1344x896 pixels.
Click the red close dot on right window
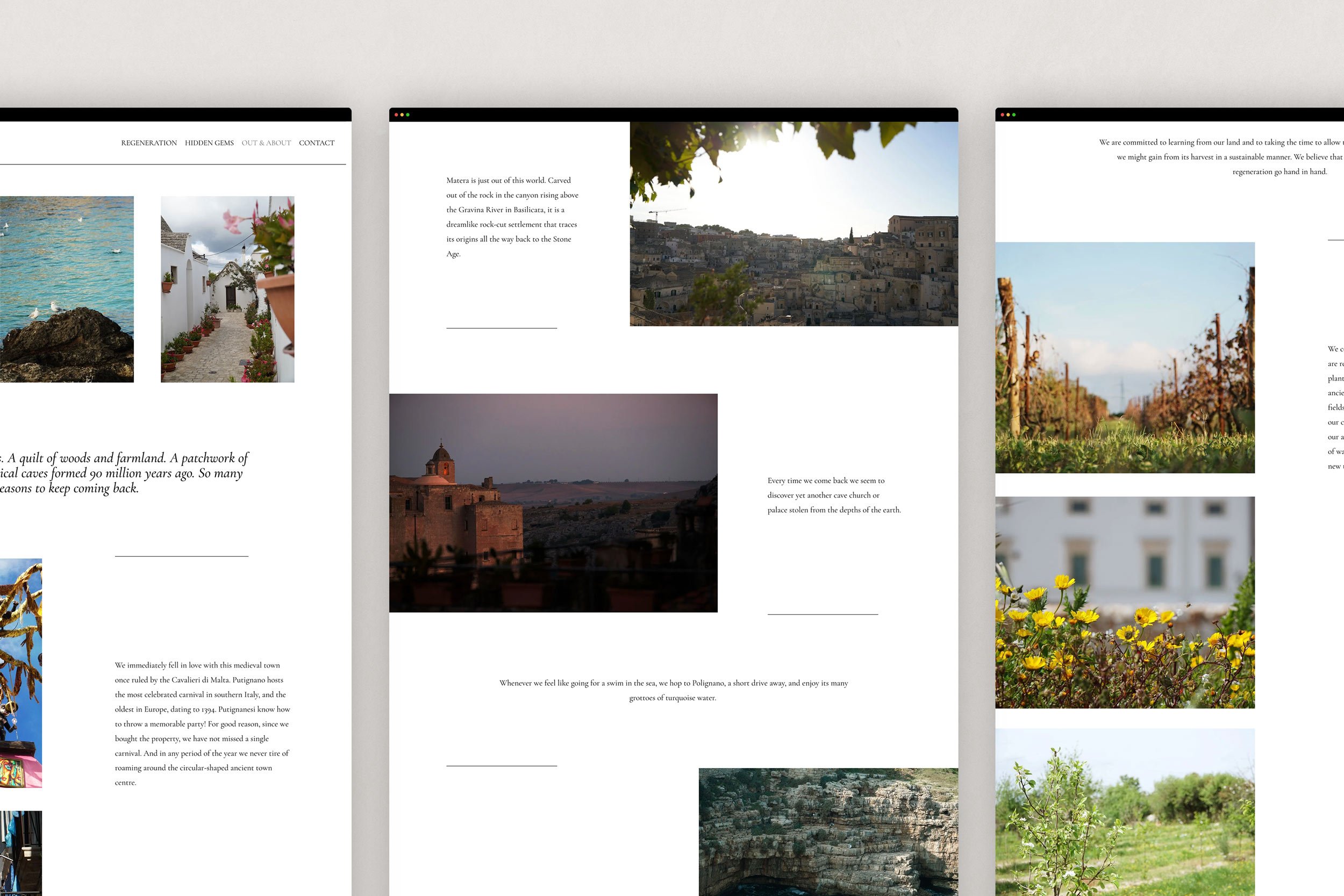pyautogui.click(x=1002, y=115)
